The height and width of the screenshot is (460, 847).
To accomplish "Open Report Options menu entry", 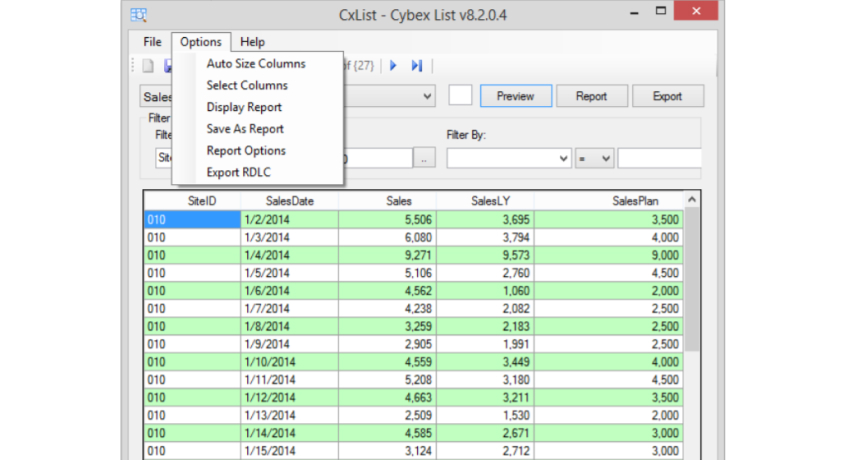I will [246, 151].
